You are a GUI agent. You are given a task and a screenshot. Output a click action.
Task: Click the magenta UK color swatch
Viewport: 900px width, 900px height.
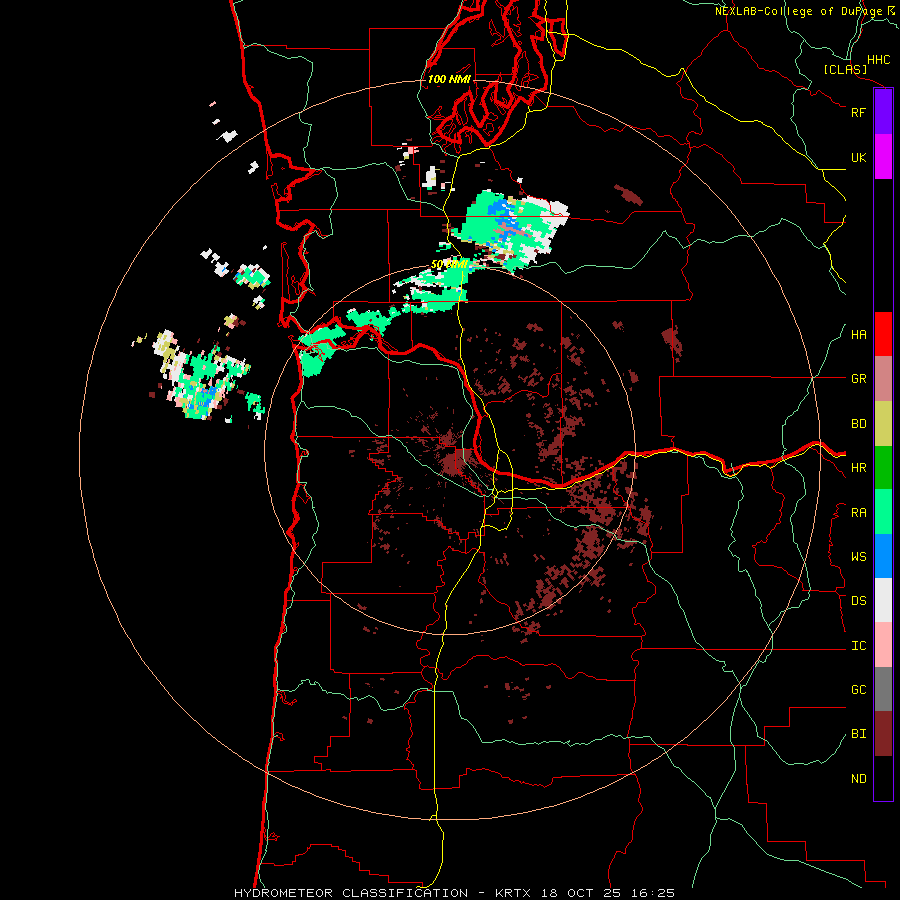point(883,157)
